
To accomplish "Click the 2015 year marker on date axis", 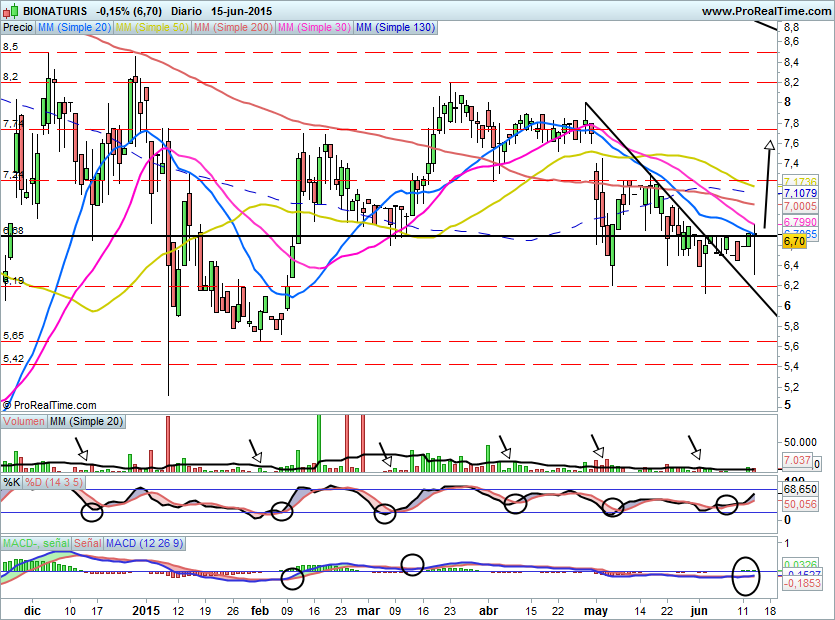I will 146,609.
